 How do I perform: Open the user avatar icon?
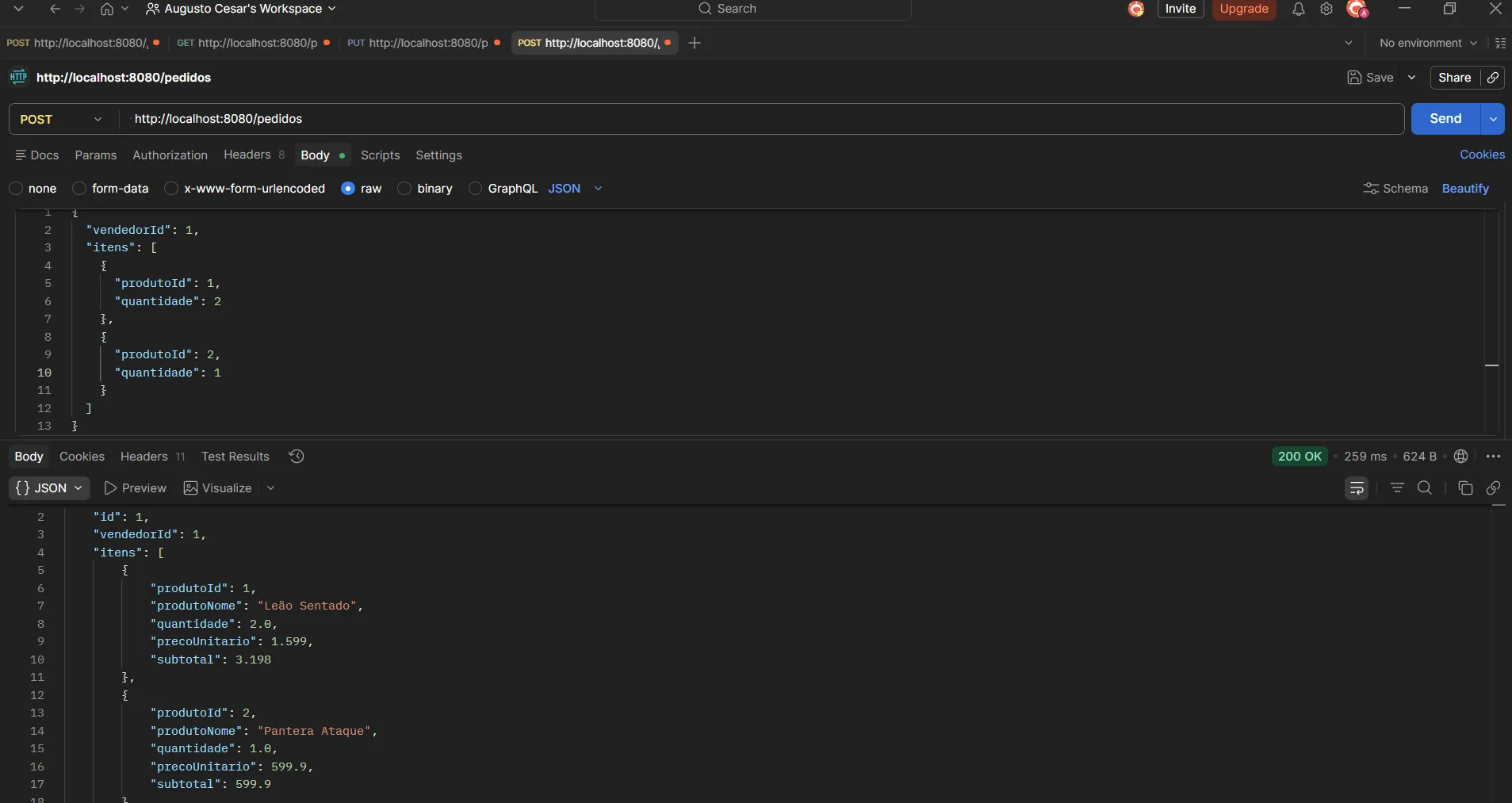(1357, 9)
